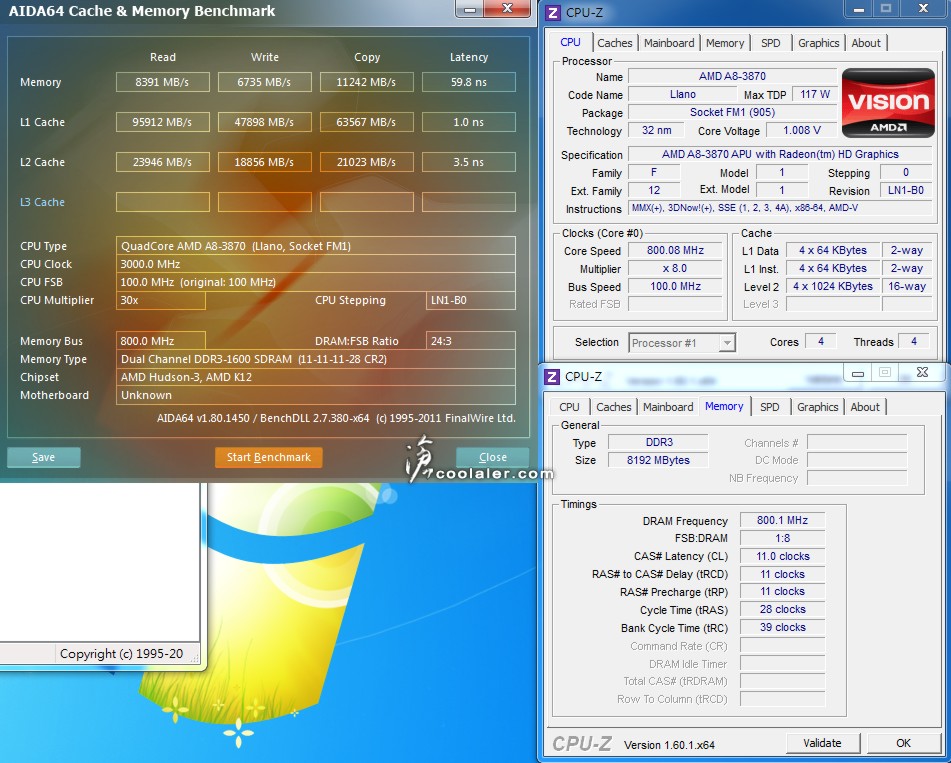Open the SPD tab in upper CPU-Z window
The image size is (951, 763).
point(770,43)
